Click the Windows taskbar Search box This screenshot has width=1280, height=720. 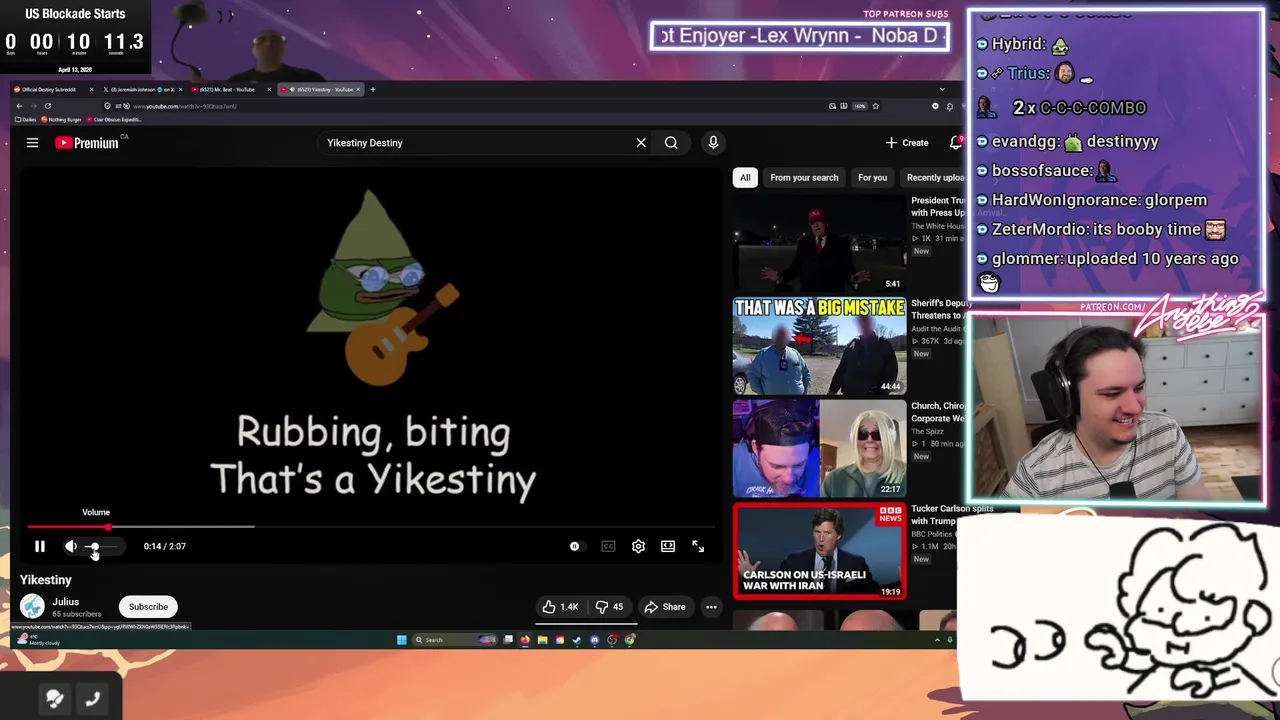(455, 640)
